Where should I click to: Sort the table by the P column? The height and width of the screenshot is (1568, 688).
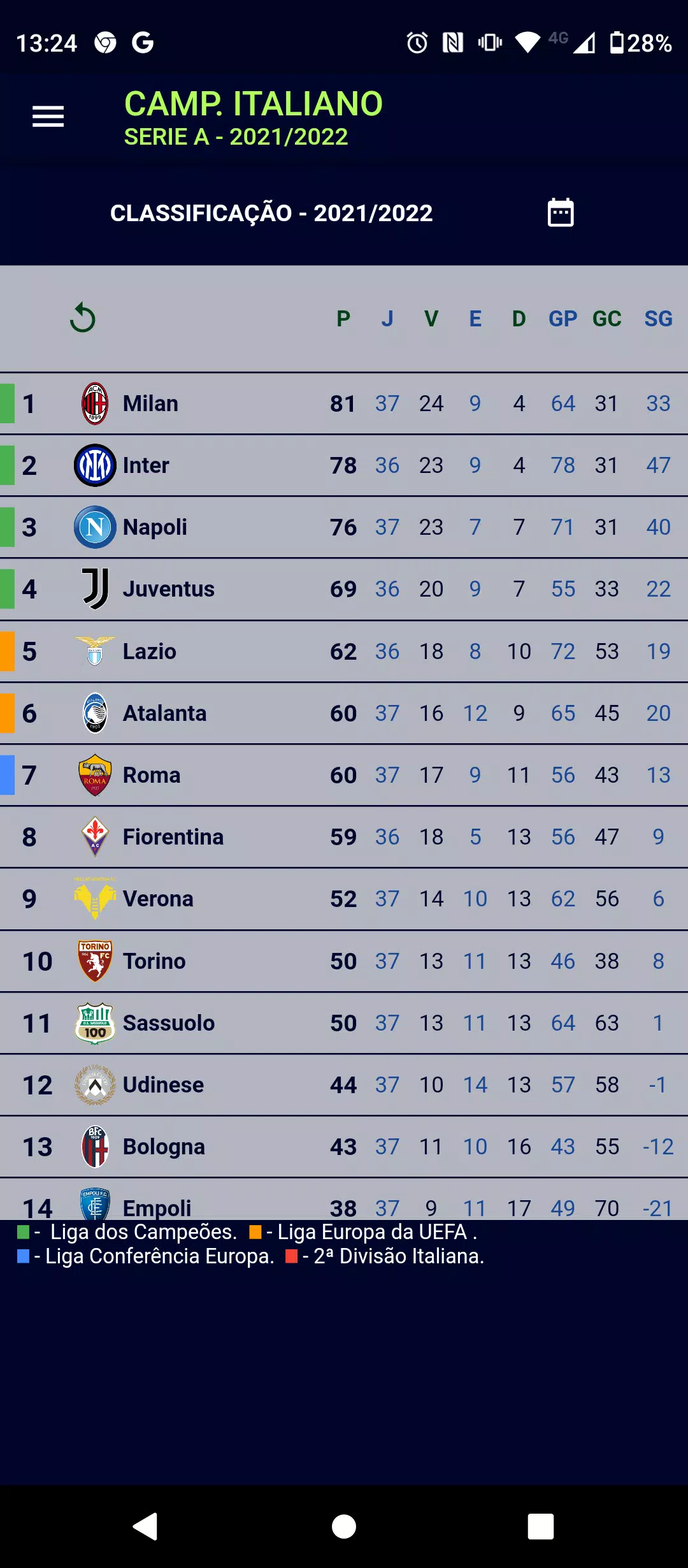click(343, 319)
